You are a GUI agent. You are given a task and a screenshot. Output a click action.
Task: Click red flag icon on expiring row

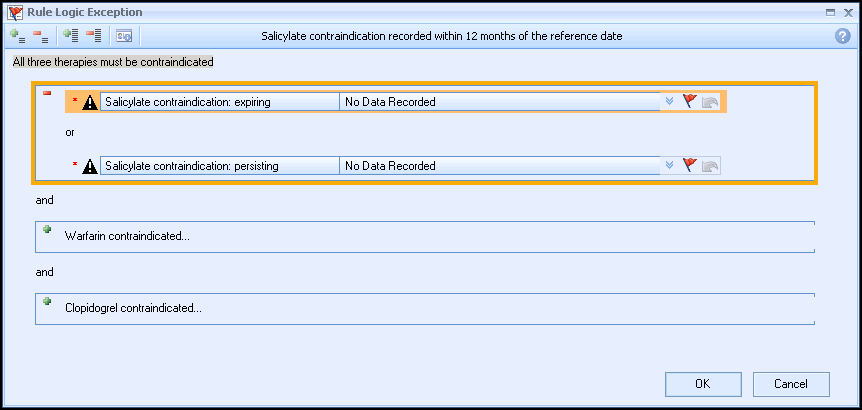coord(689,101)
